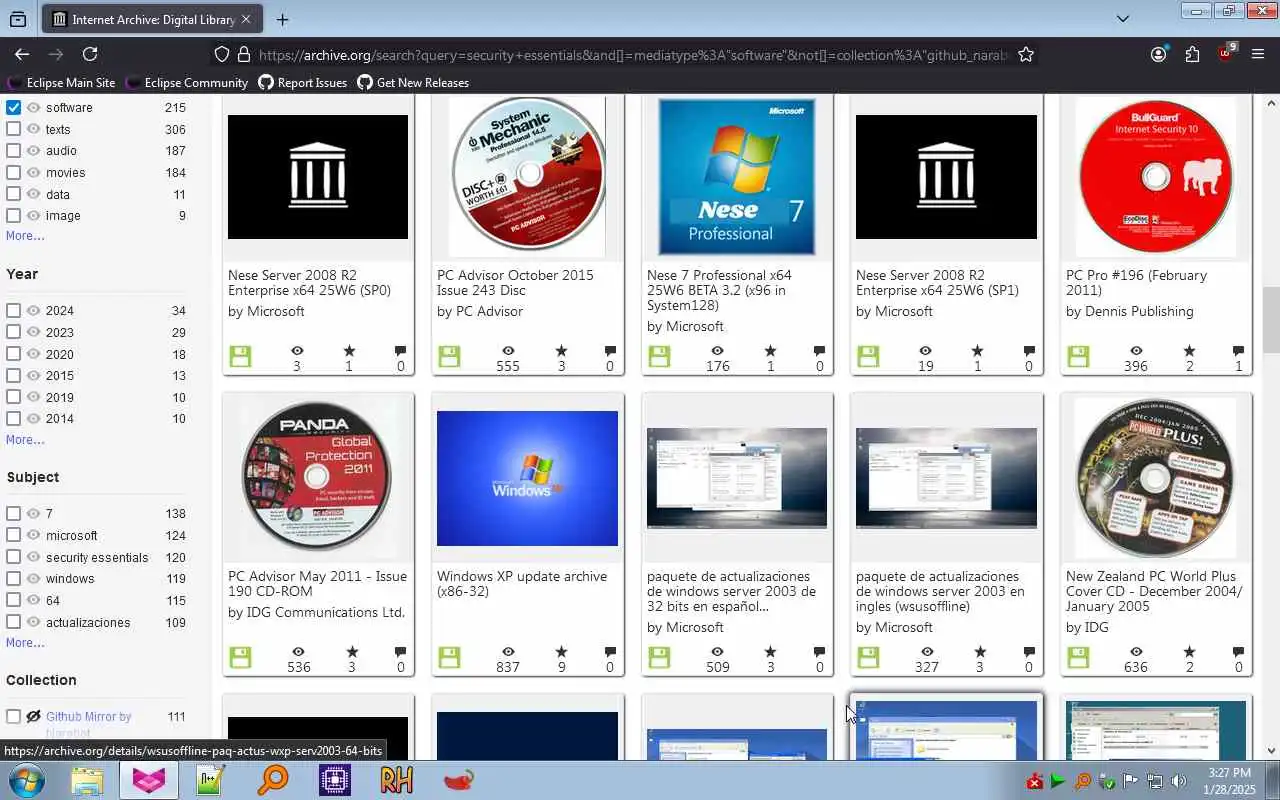
Task: Expand More under media type list
Action: (x=25, y=236)
